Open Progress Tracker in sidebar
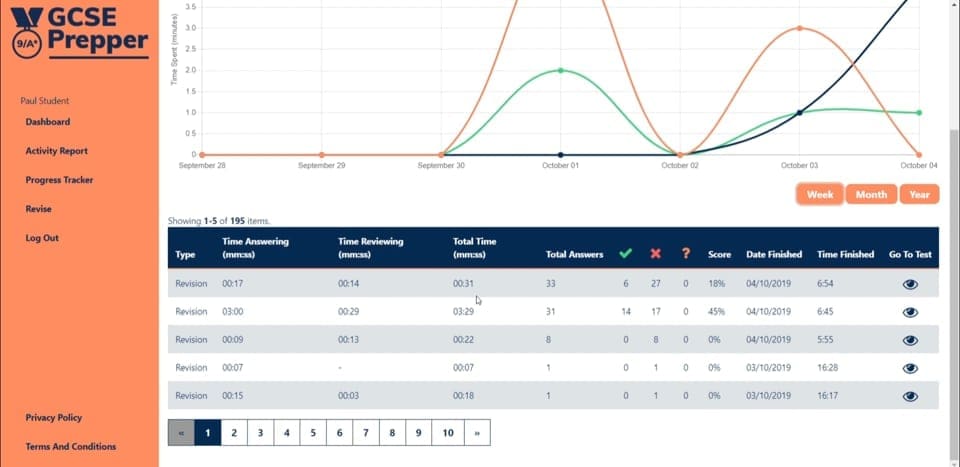Screen dimensions: 960x467 point(59,180)
